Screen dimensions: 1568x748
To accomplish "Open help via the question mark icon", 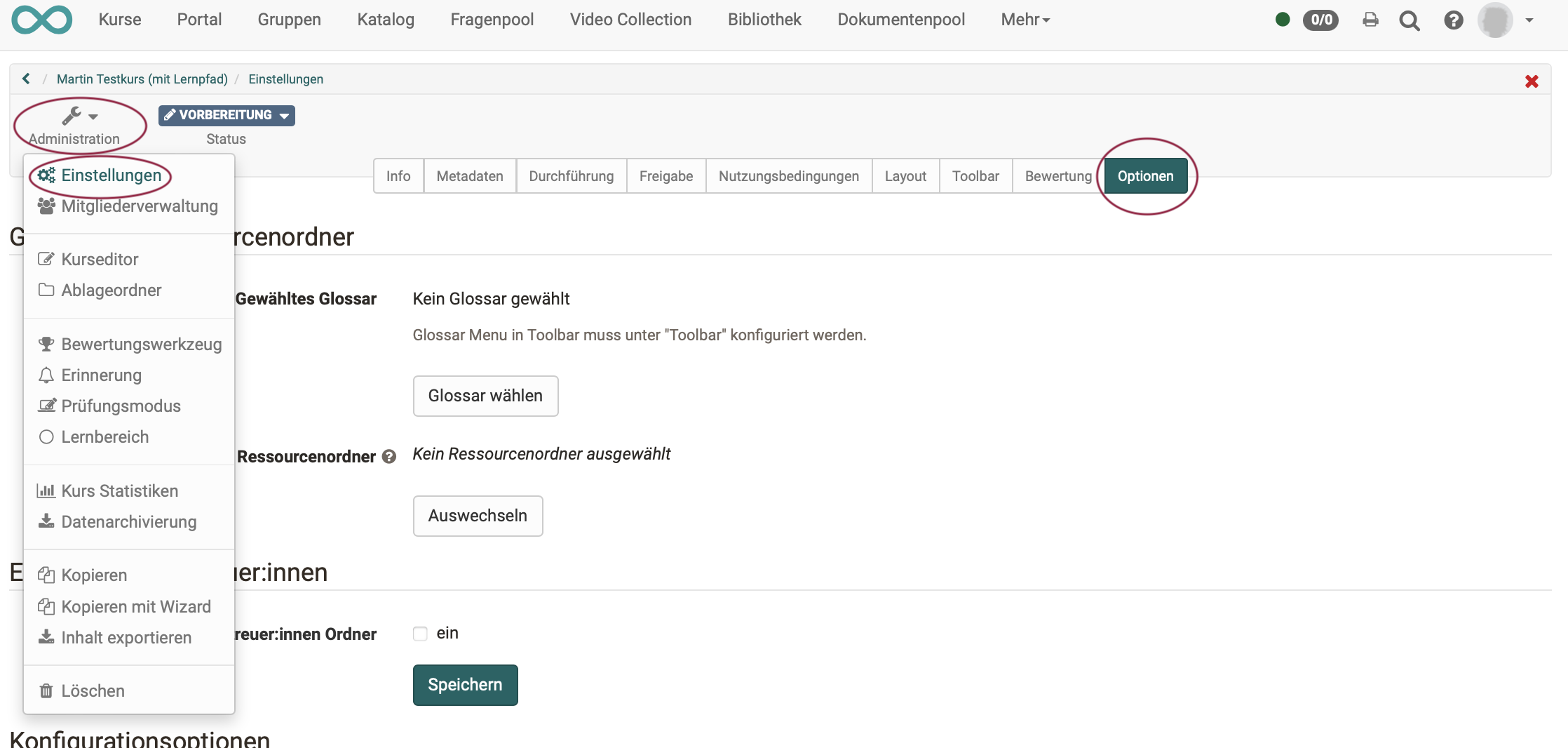I will (1453, 20).
